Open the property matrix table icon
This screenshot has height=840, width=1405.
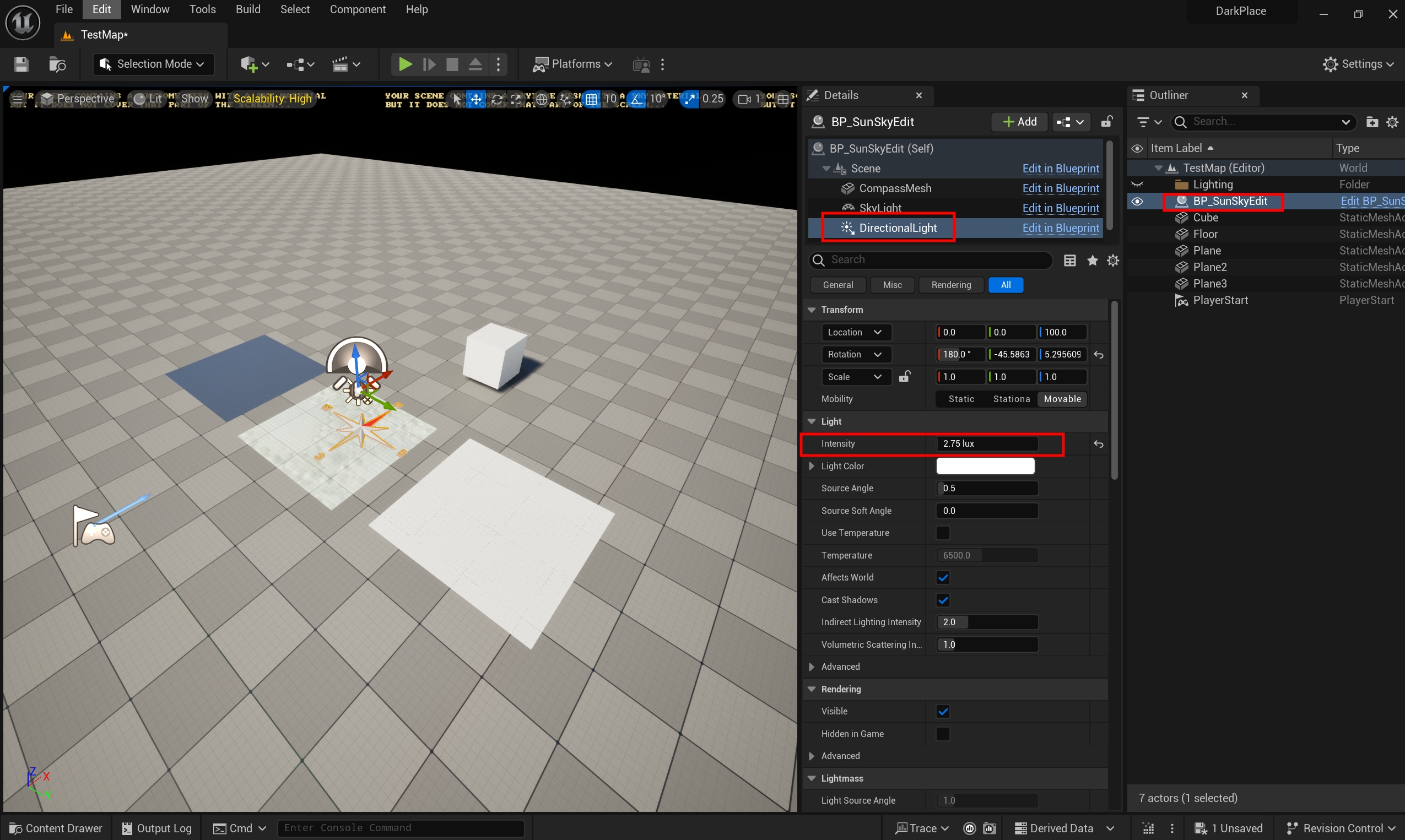click(x=1069, y=261)
